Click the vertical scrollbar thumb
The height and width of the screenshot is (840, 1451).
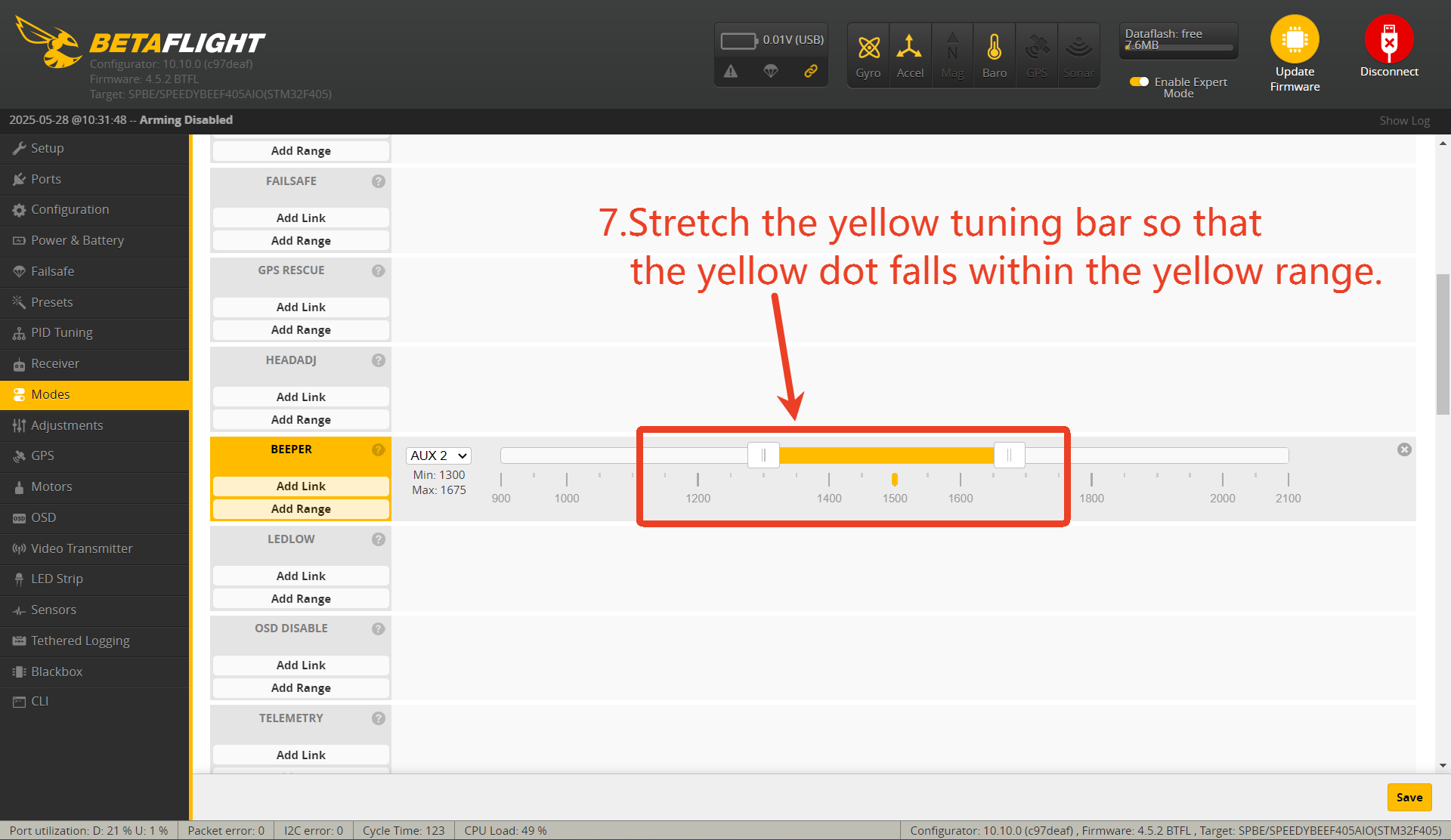[1443, 344]
